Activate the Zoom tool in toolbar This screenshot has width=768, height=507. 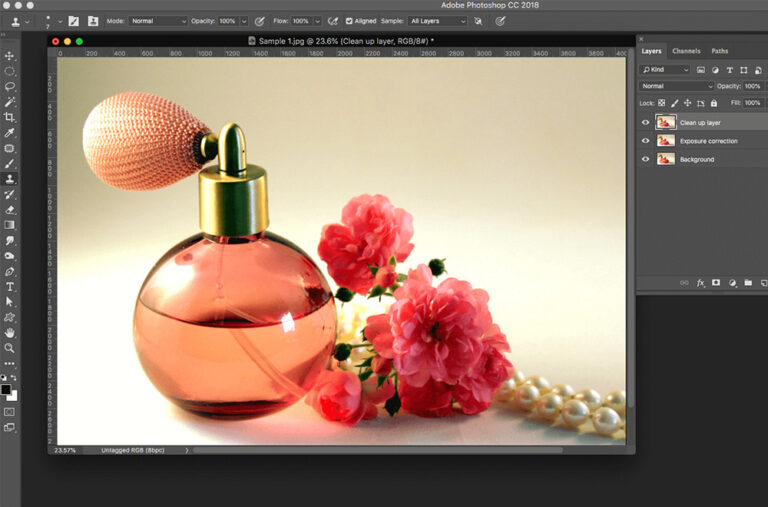(x=10, y=348)
